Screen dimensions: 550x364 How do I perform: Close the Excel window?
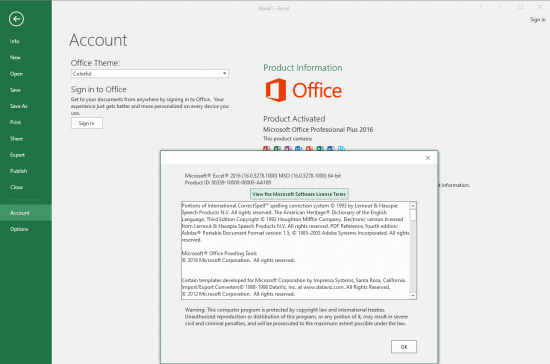[540, 7]
